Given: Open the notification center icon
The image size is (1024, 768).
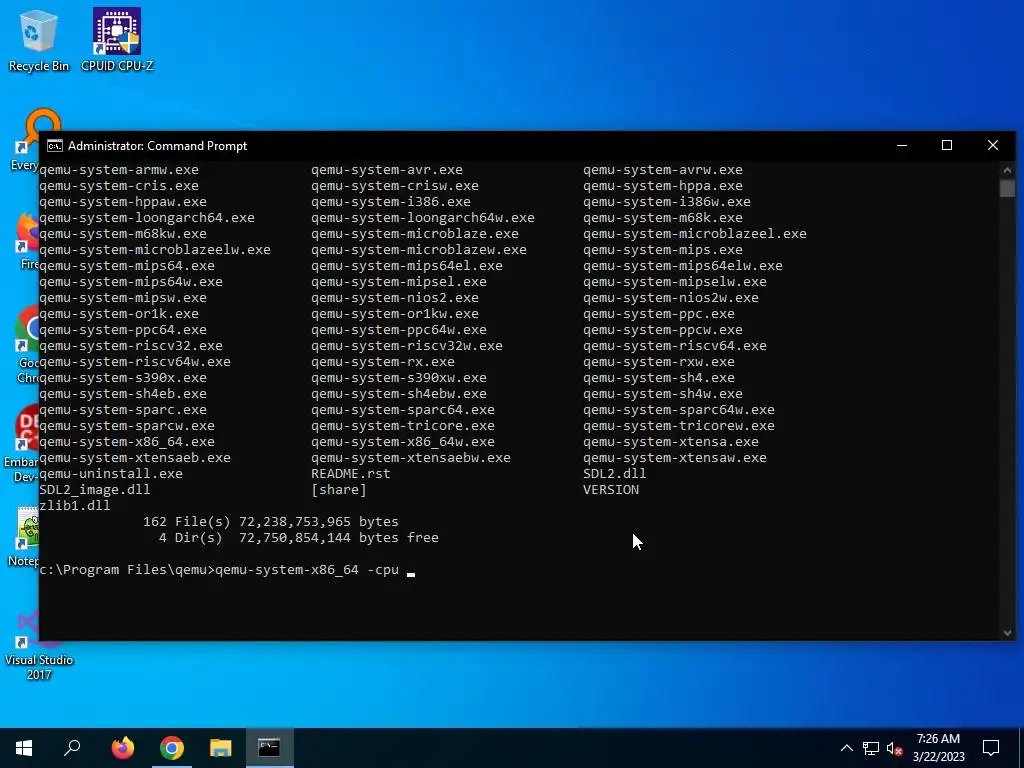Looking at the screenshot, I should point(991,748).
